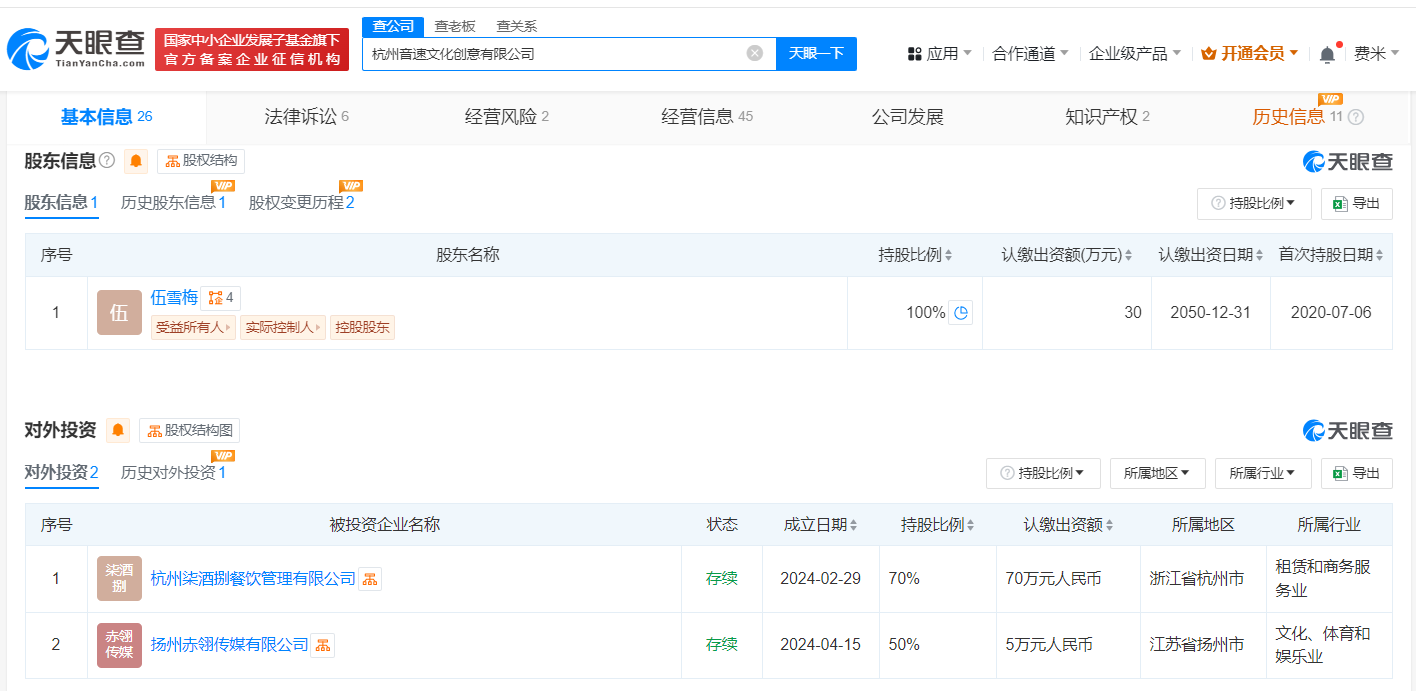Click the 国家中小企业发展子基金旗下 red banner

click(252, 49)
